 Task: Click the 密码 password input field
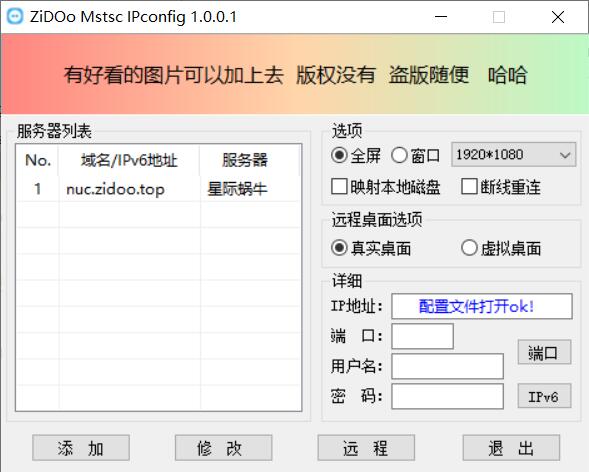[447, 396]
